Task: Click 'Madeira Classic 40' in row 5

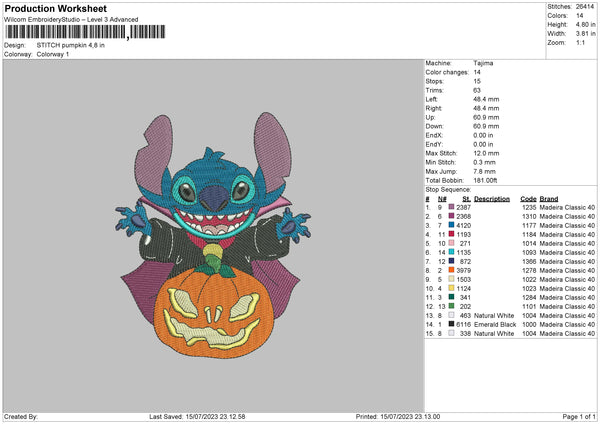Action: point(567,243)
